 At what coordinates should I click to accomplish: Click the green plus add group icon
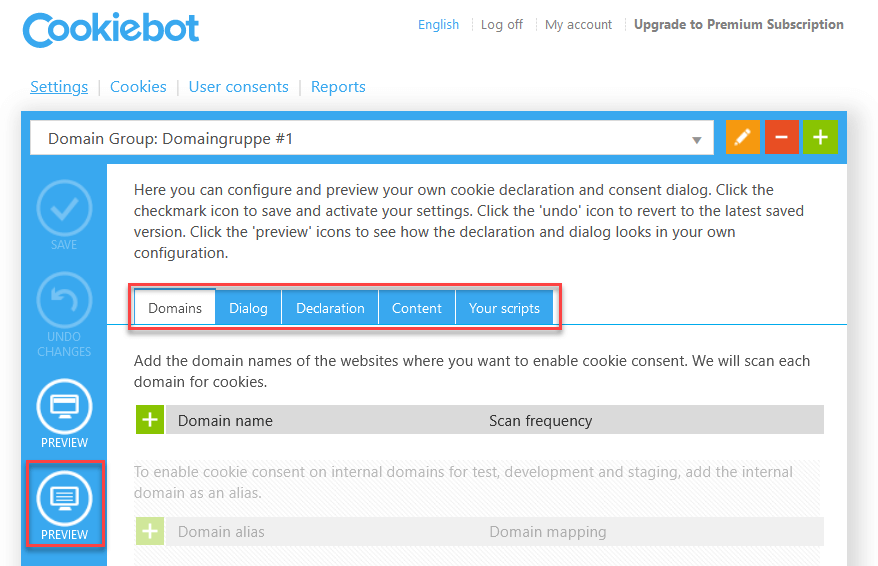coord(820,137)
